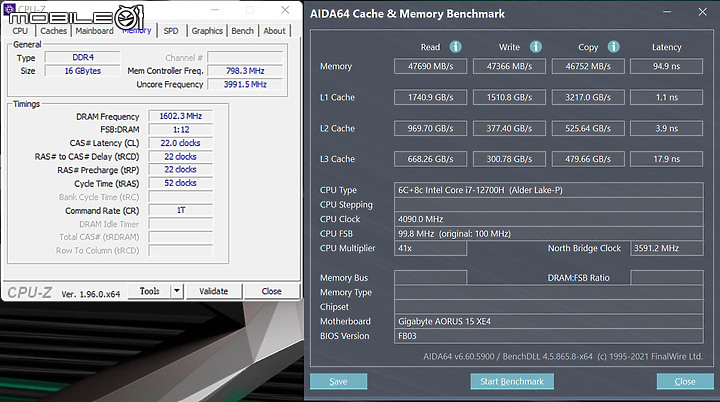This screenshot has width=720, height=402.
Task: Click Mem Controller Freq. value 798.3 MHz
Action: (x=245, y=71)
